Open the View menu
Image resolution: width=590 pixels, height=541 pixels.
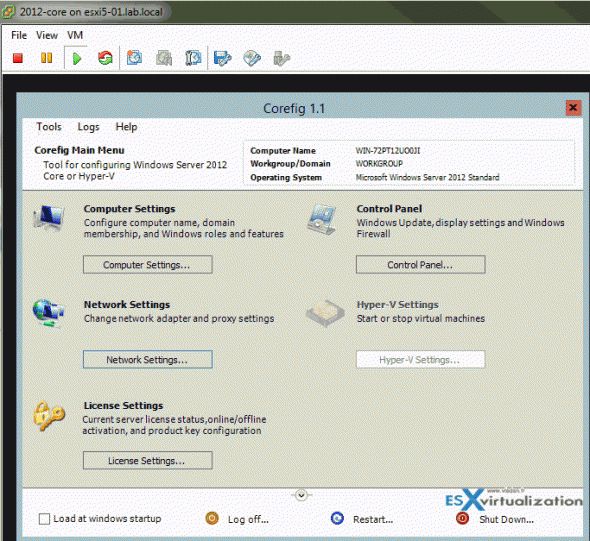(x=47, y=35)
